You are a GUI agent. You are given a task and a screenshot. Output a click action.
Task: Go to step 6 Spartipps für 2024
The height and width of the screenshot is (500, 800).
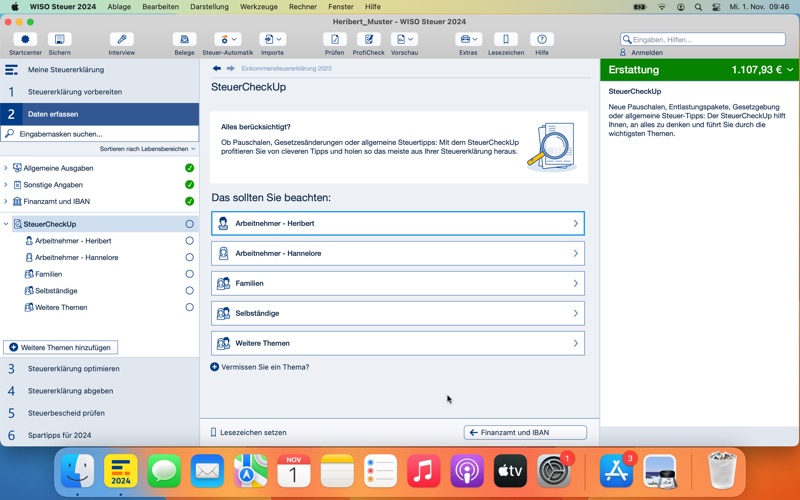(x=99, y=435)
